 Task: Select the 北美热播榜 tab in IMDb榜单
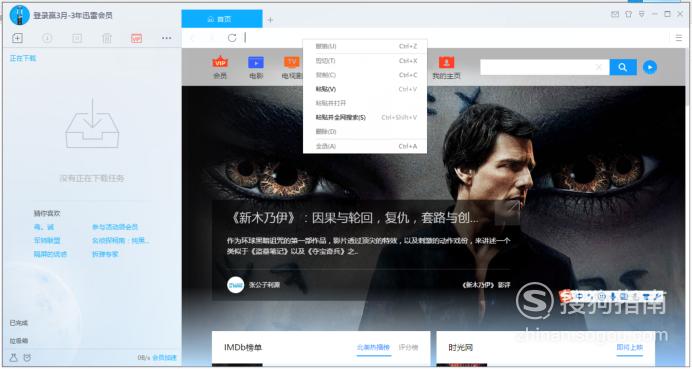click(373, 348)
